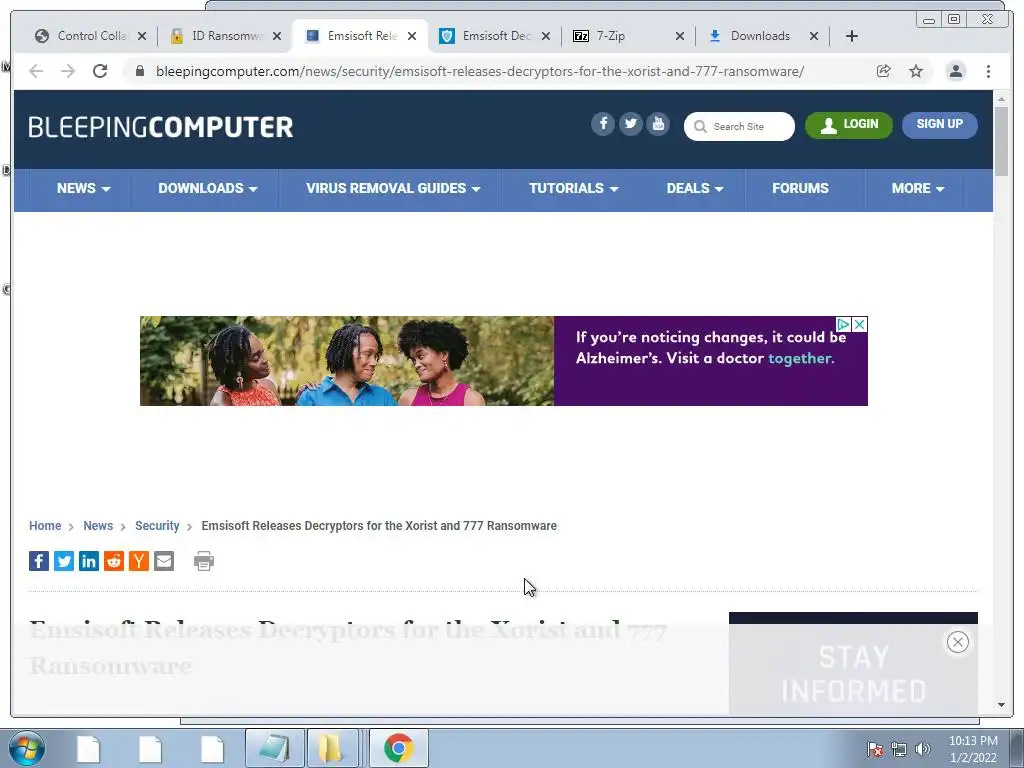Click the BleepingComputer Facebook header icon
Screen dimensions: 1024x768
[x=603, y=123]
